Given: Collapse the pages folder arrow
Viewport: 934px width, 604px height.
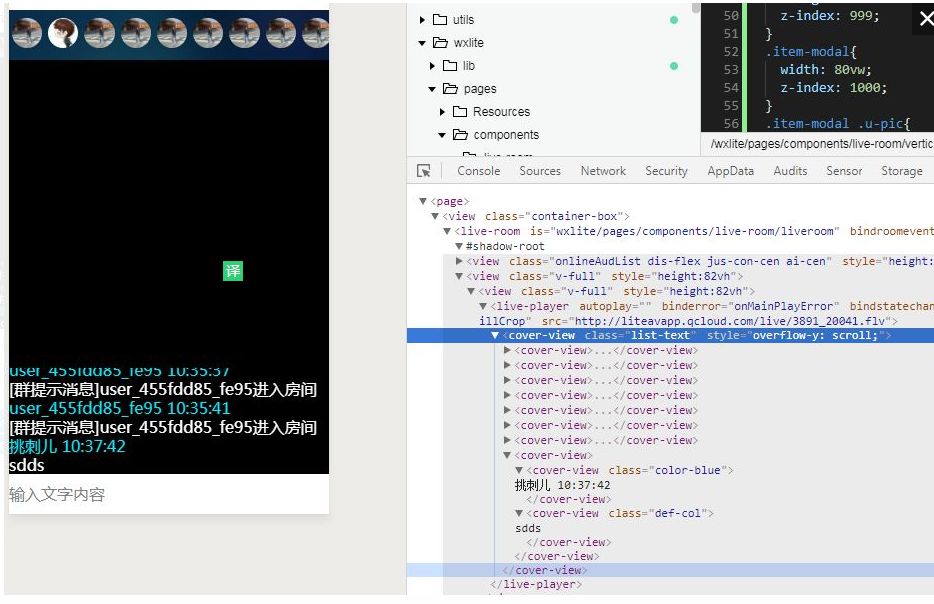Looking at the screenshot, I should pyautogui.click(x=432, y=89).
